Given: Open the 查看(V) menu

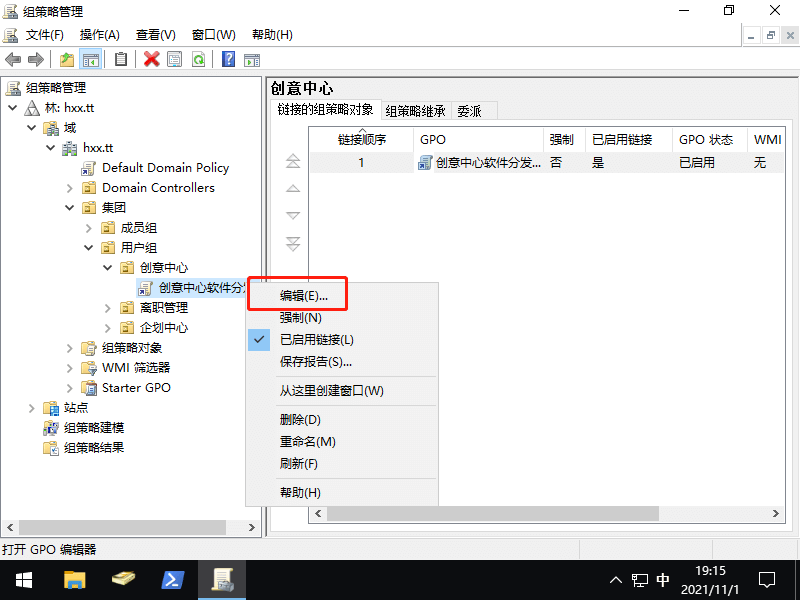Looking at the screenshot, I should [156, 35].
